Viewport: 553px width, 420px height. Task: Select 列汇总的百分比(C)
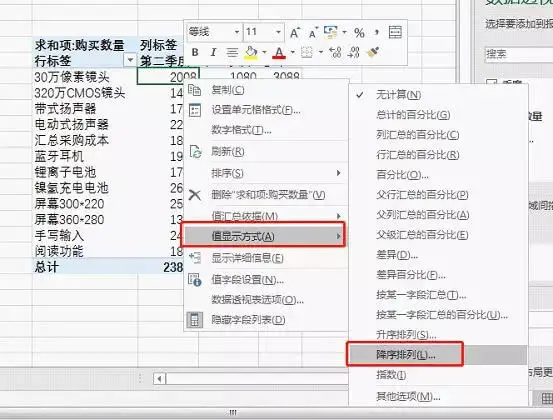coord(438,135)
